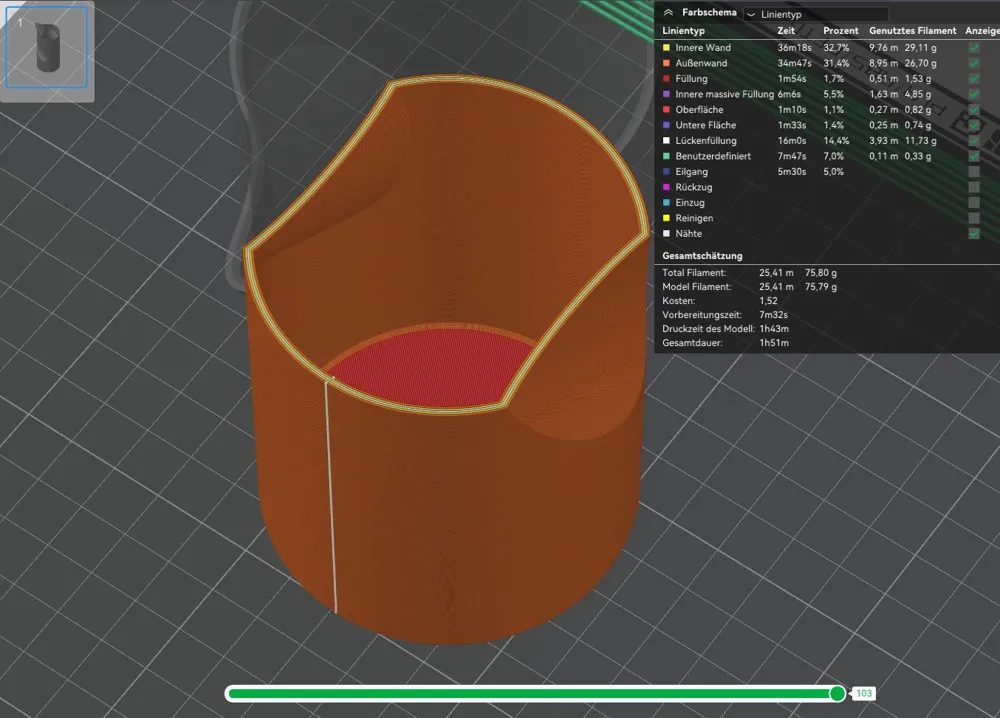Click the Zeit column header

786,31
